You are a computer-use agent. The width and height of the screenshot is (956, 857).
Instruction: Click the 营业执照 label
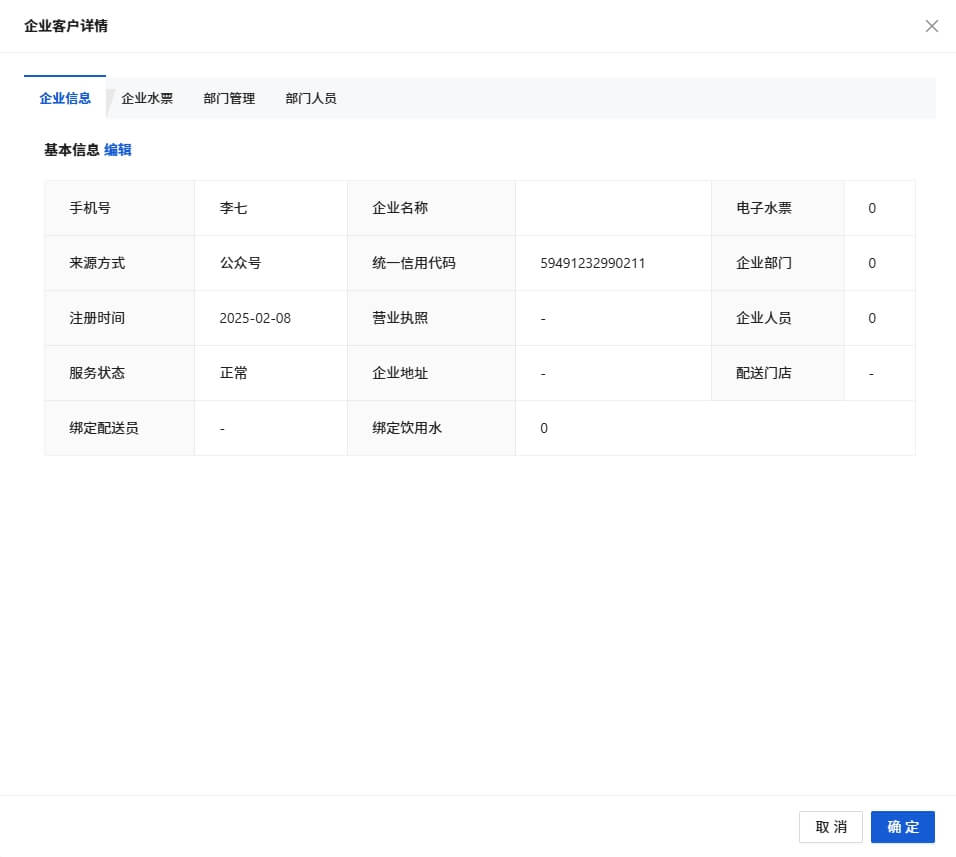(400, 318)
